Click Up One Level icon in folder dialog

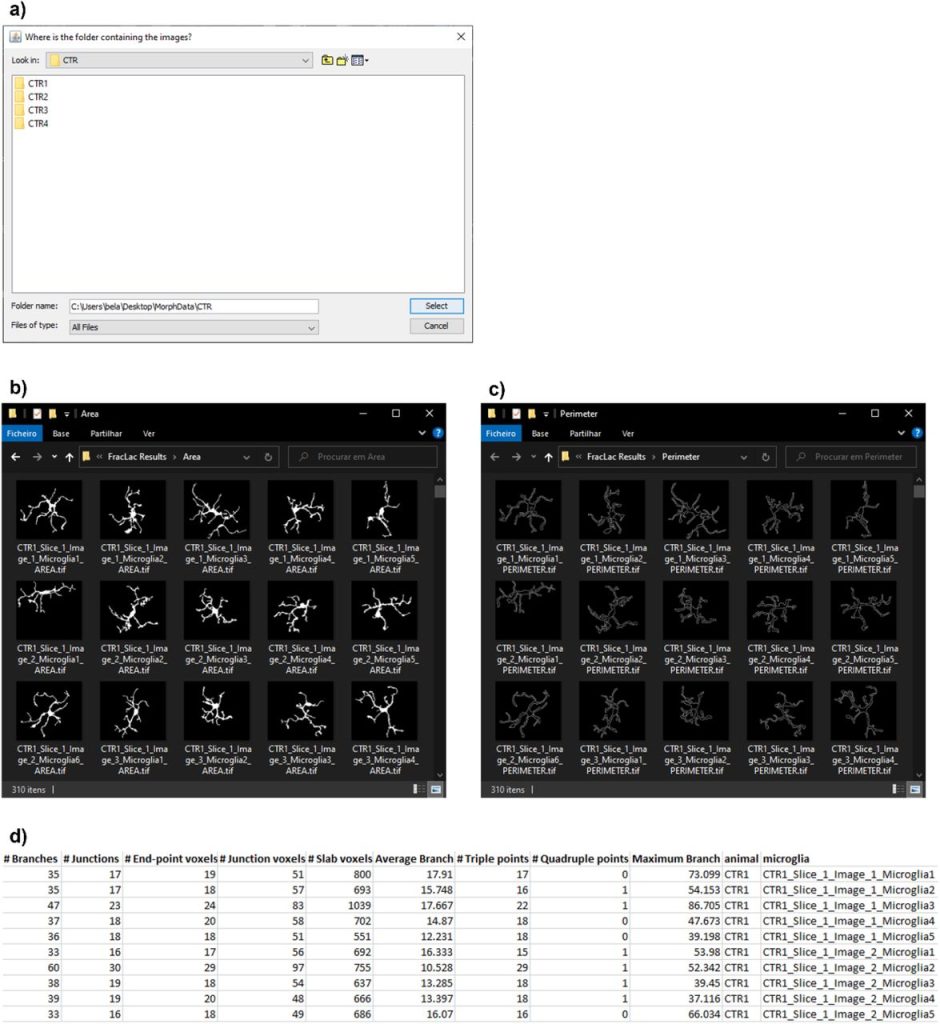click(327, 60)
